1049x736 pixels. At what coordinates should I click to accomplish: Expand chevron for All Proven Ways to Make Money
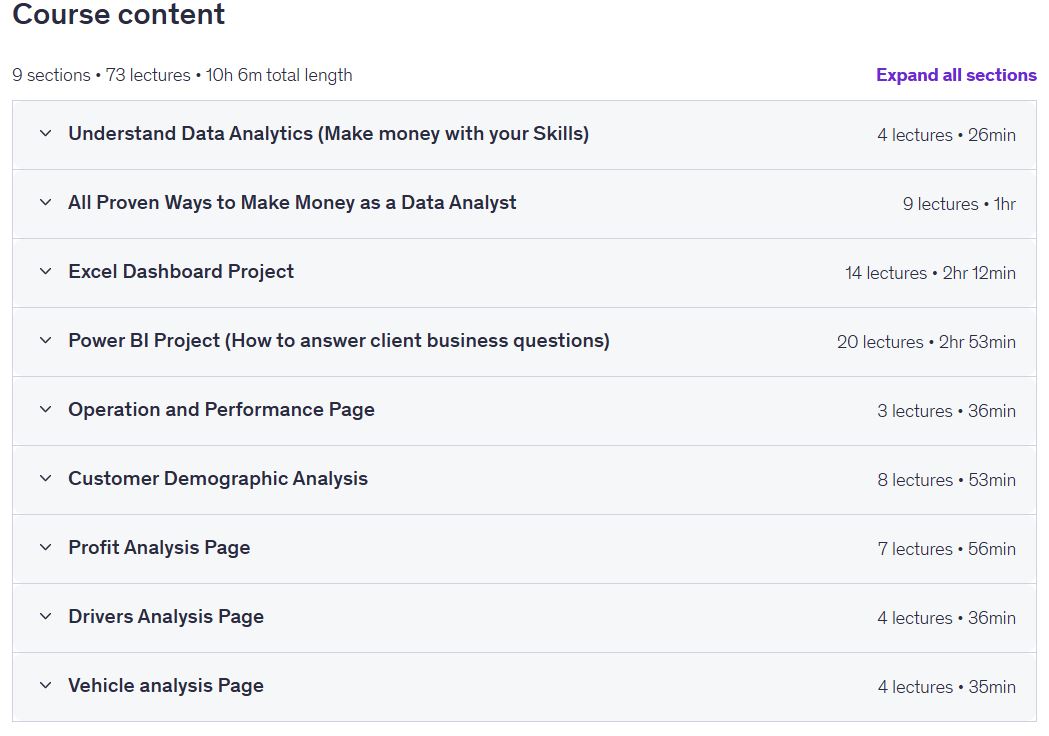click(45, 202)
